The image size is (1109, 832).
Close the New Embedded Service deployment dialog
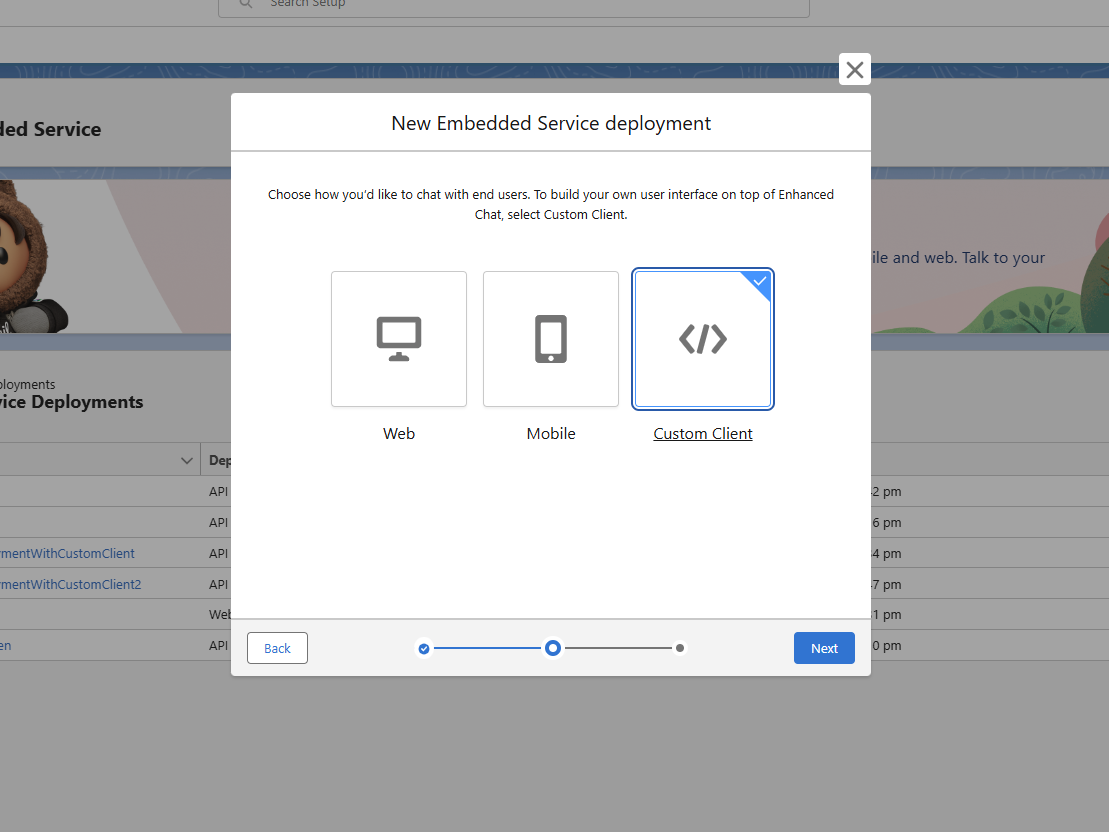point(854,69)
